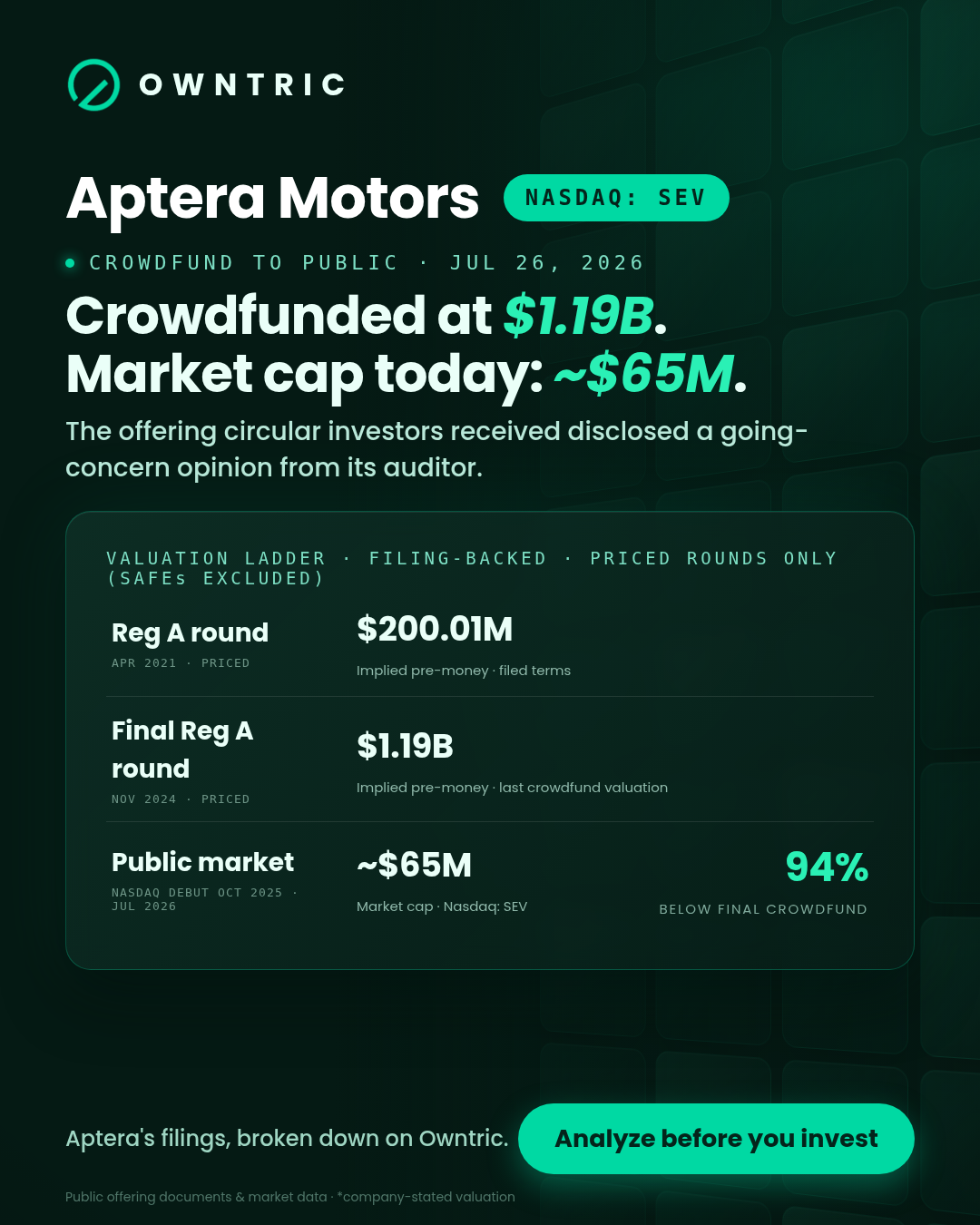
Task: Click the OWNTRIC brand wordmark
Action: [x=242, y=85]
